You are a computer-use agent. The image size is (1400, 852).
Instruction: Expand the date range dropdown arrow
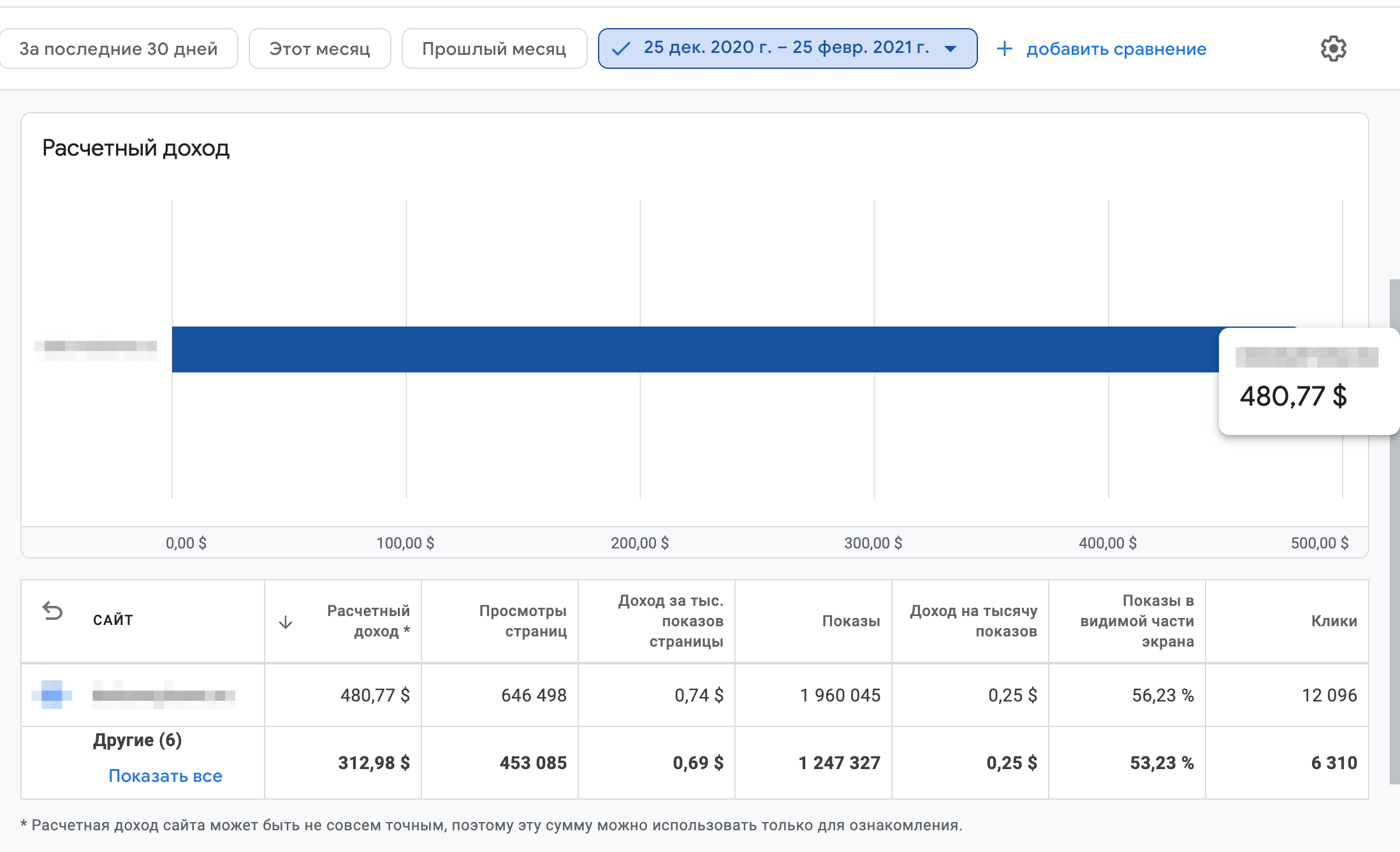click(x=951, y=48)
